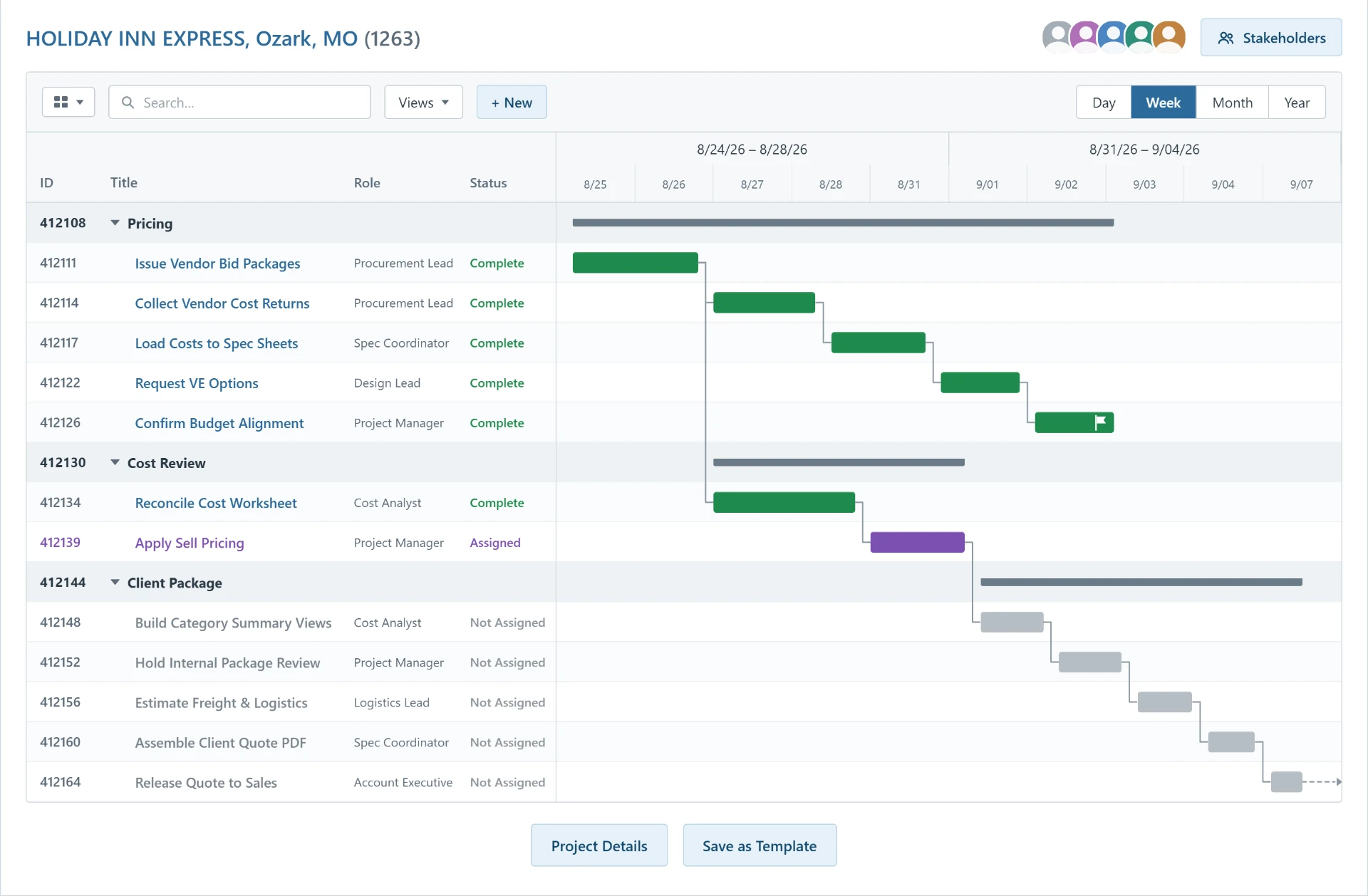The width and height of the screenshot is (1368, 896).
Task: Open the Views dropdown
Action: tap(423, 102)
